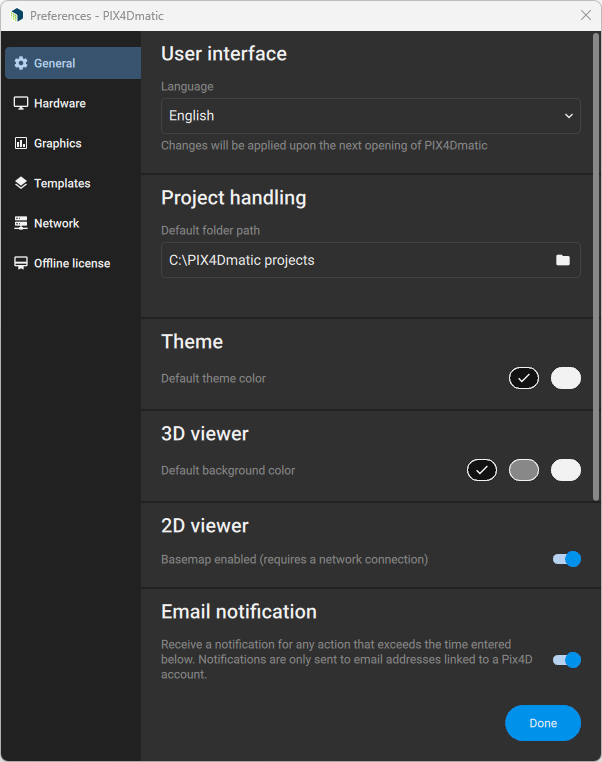
Task: Choose gray 3D viewer background color
Action: tap(524, 470)
